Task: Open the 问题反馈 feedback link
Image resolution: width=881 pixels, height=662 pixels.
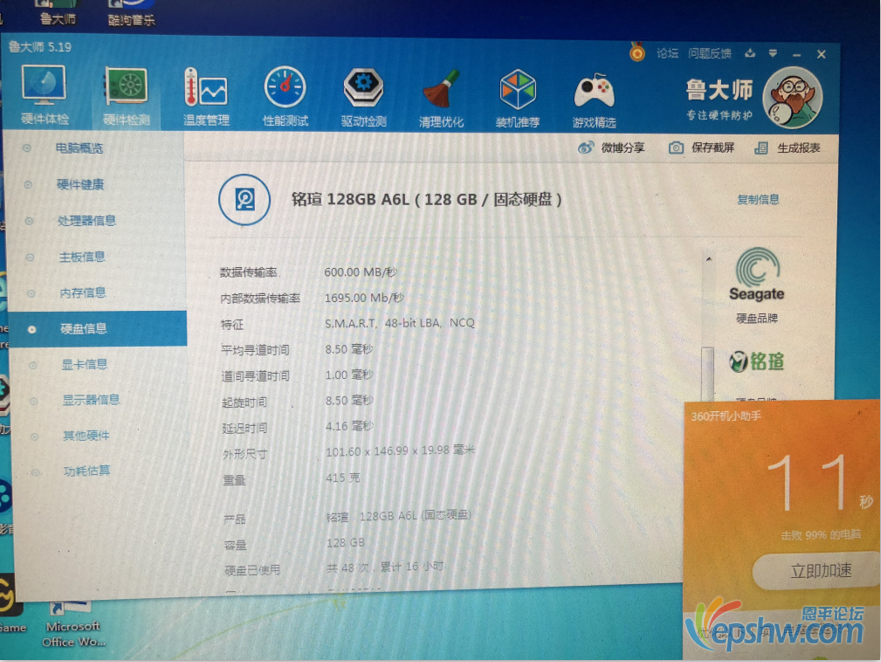Action: click(x=710, y=53)
